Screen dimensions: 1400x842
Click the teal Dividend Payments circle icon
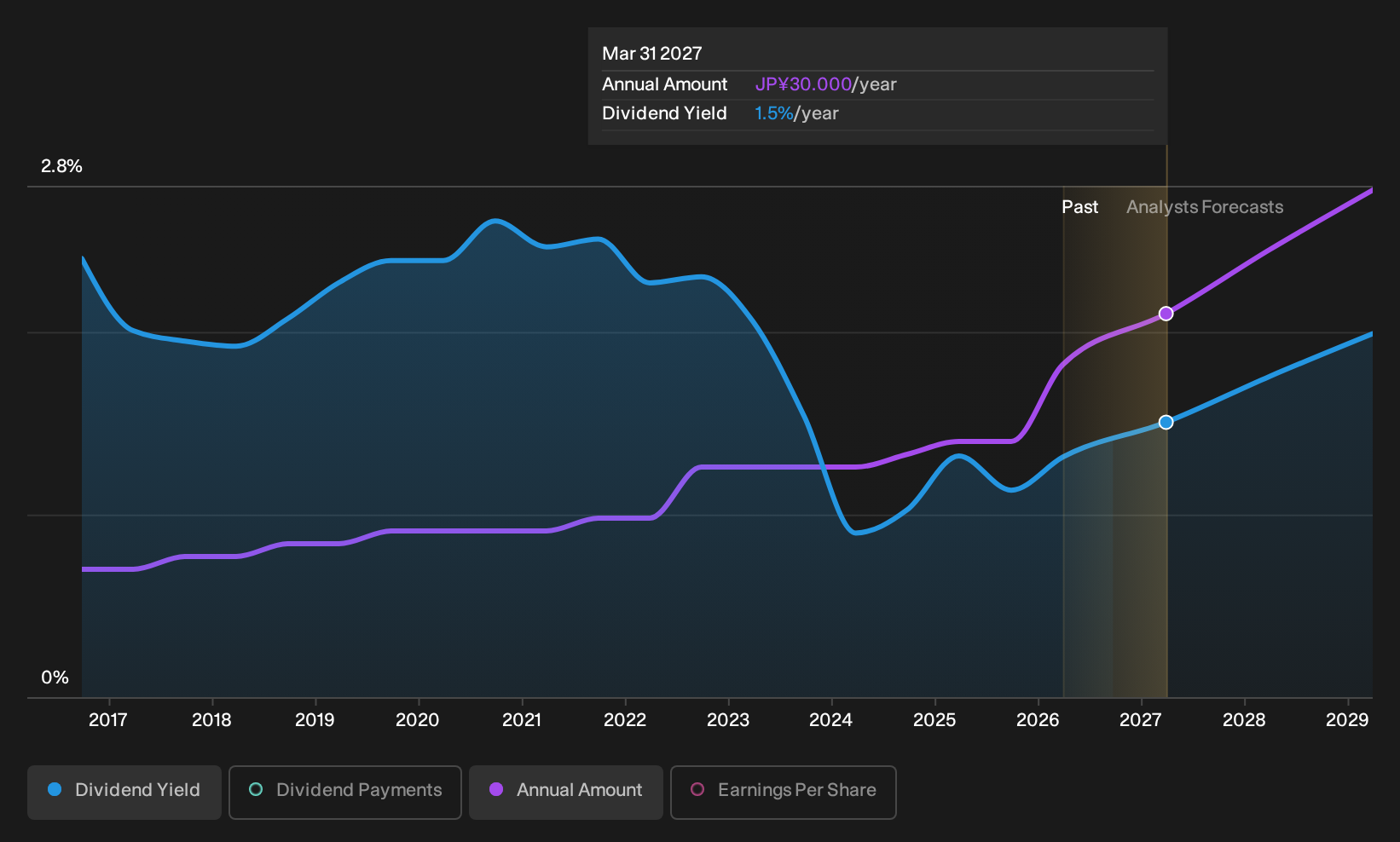pos(256,789)
